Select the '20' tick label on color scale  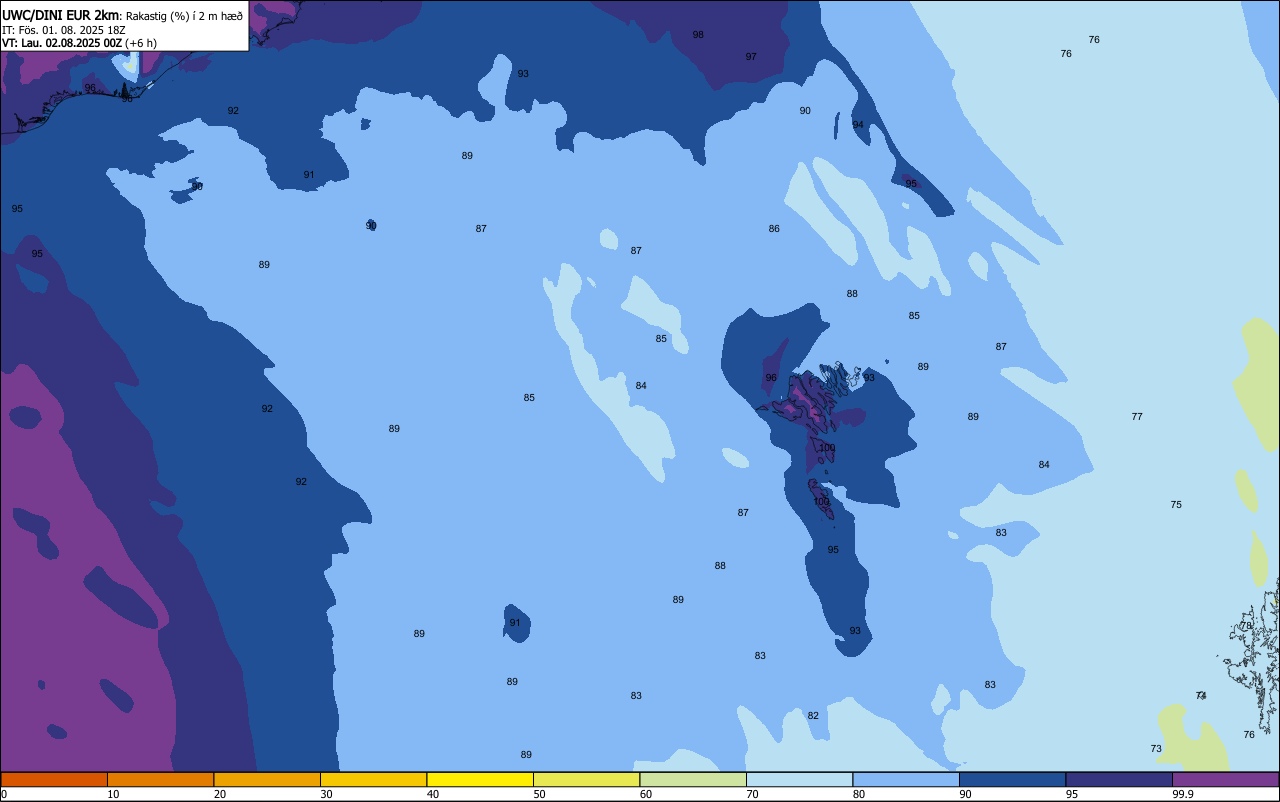pos(220,794)
